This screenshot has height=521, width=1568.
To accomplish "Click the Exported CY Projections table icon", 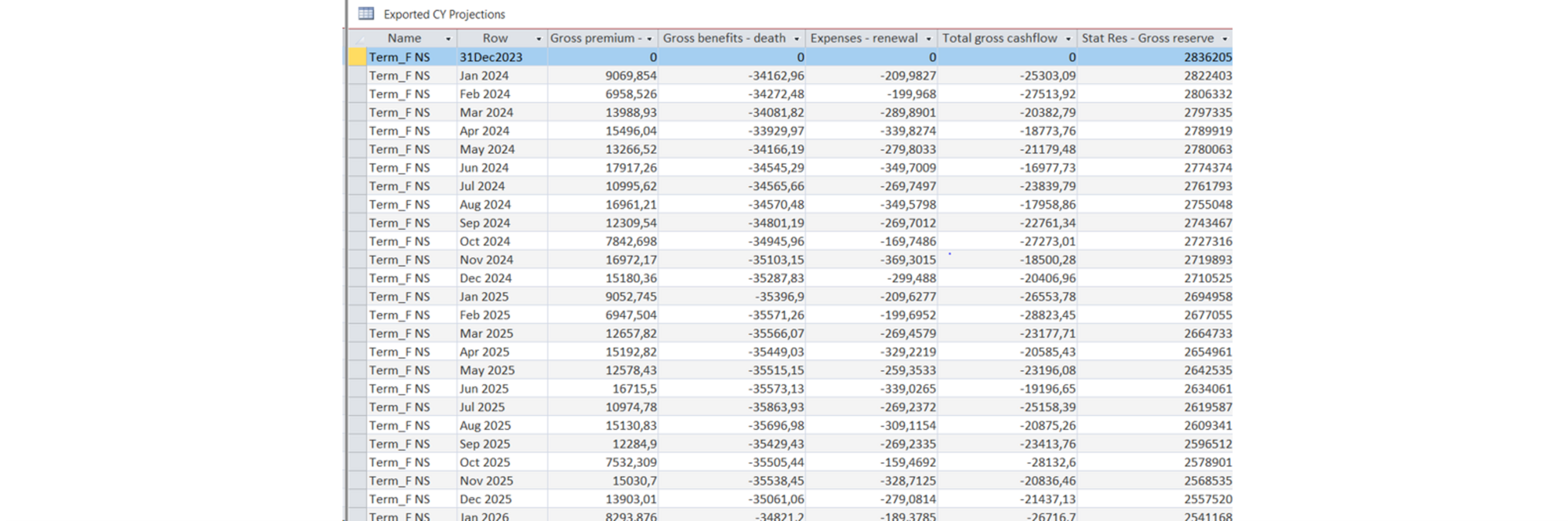I will [365, 13].
